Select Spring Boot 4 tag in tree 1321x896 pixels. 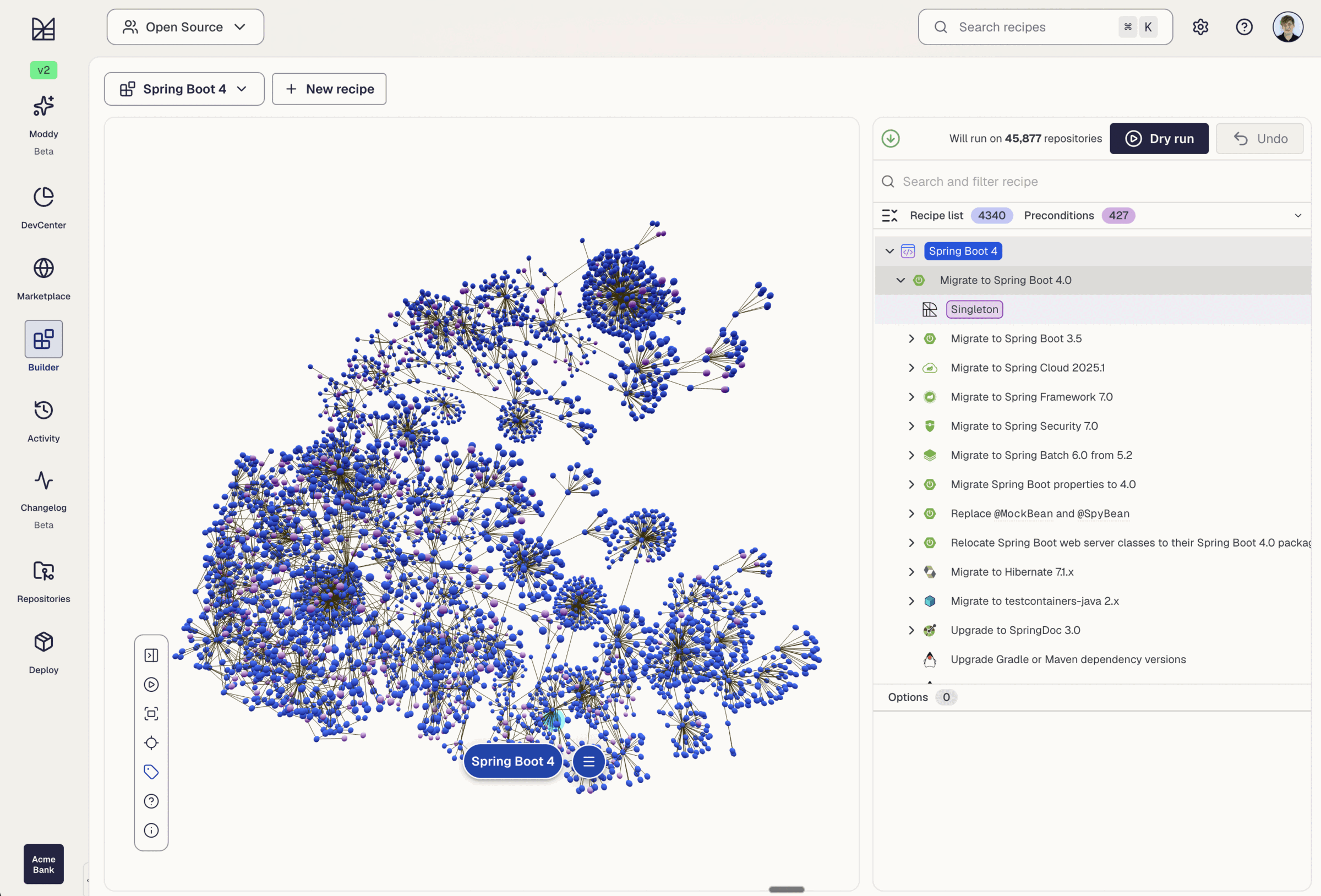coord(962,251)
